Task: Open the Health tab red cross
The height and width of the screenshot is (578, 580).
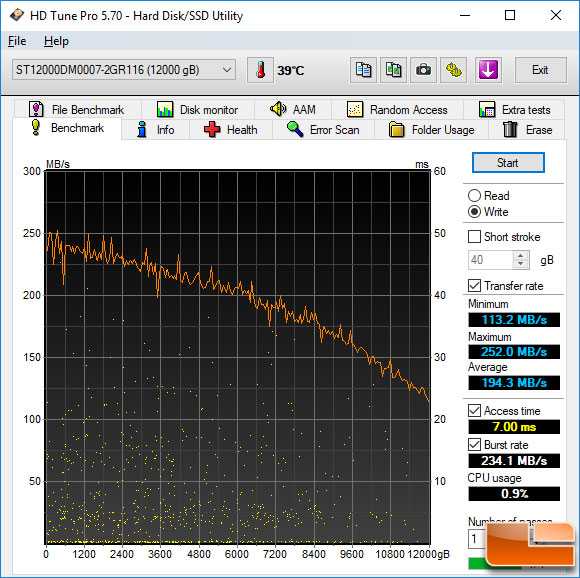Action: pyautogui.click(x=230, y=130)
